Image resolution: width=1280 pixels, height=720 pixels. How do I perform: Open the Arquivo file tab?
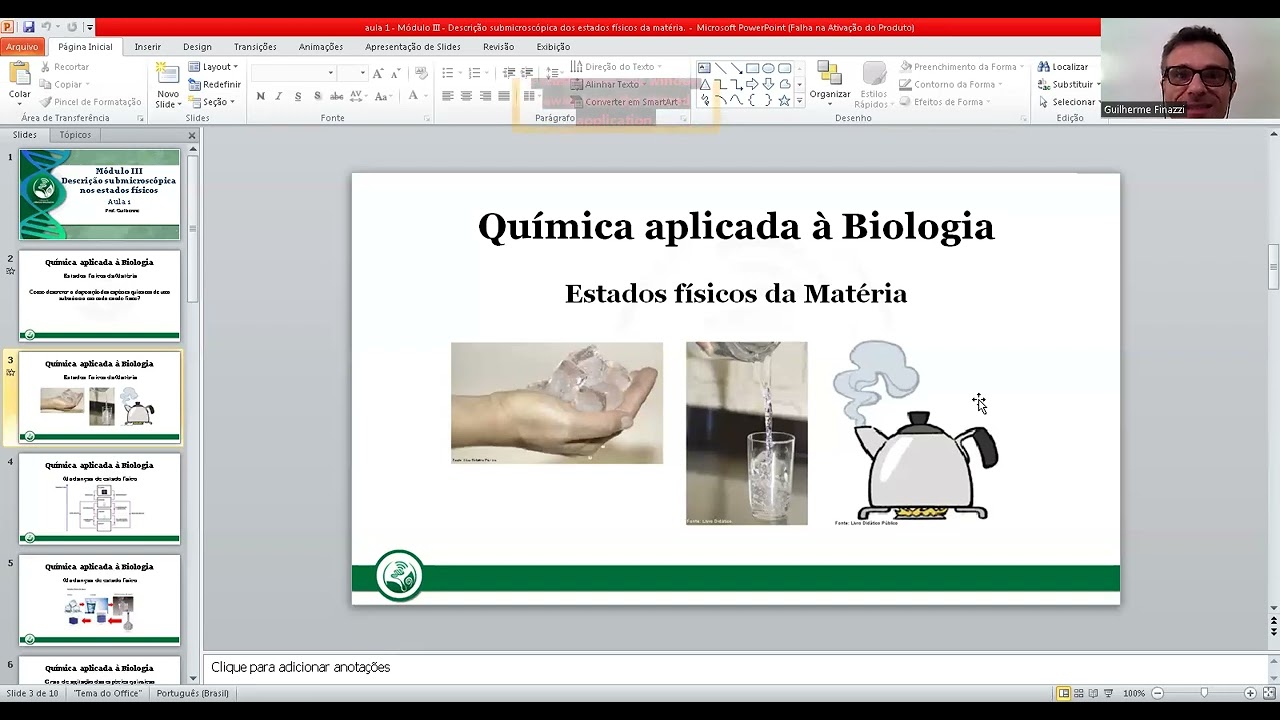[x=22, y=46]
